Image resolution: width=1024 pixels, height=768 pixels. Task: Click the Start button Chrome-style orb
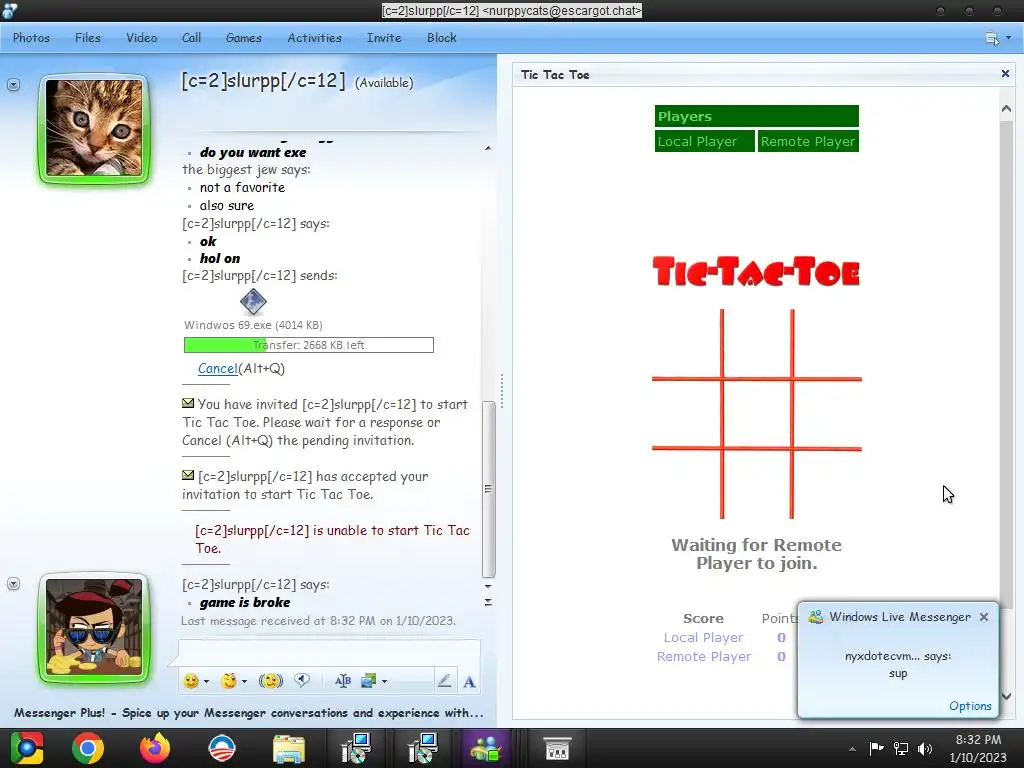(x=26, y=748)
